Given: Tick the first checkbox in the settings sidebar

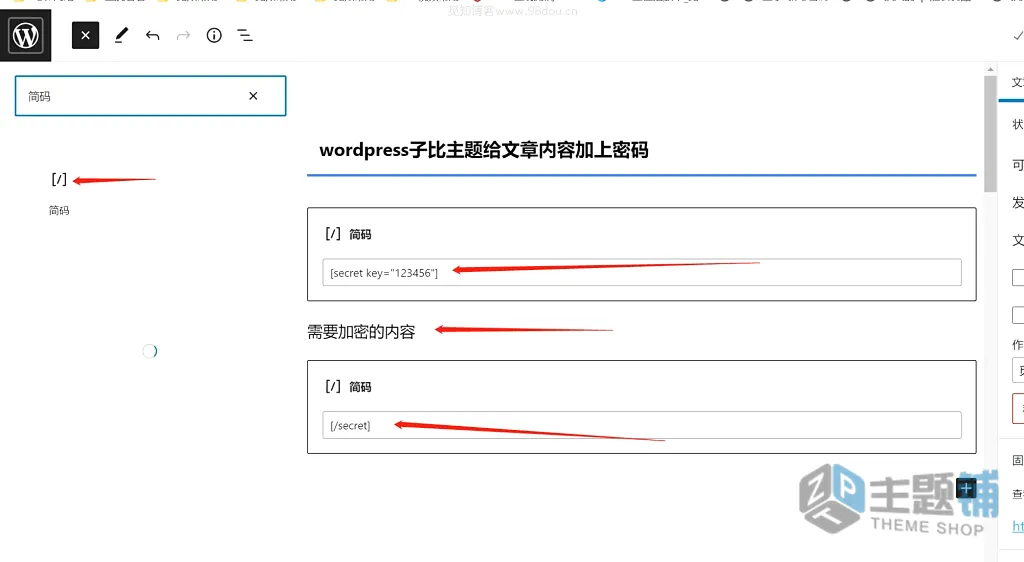Looking at the screenshot, I should [x=1018, y=277].
